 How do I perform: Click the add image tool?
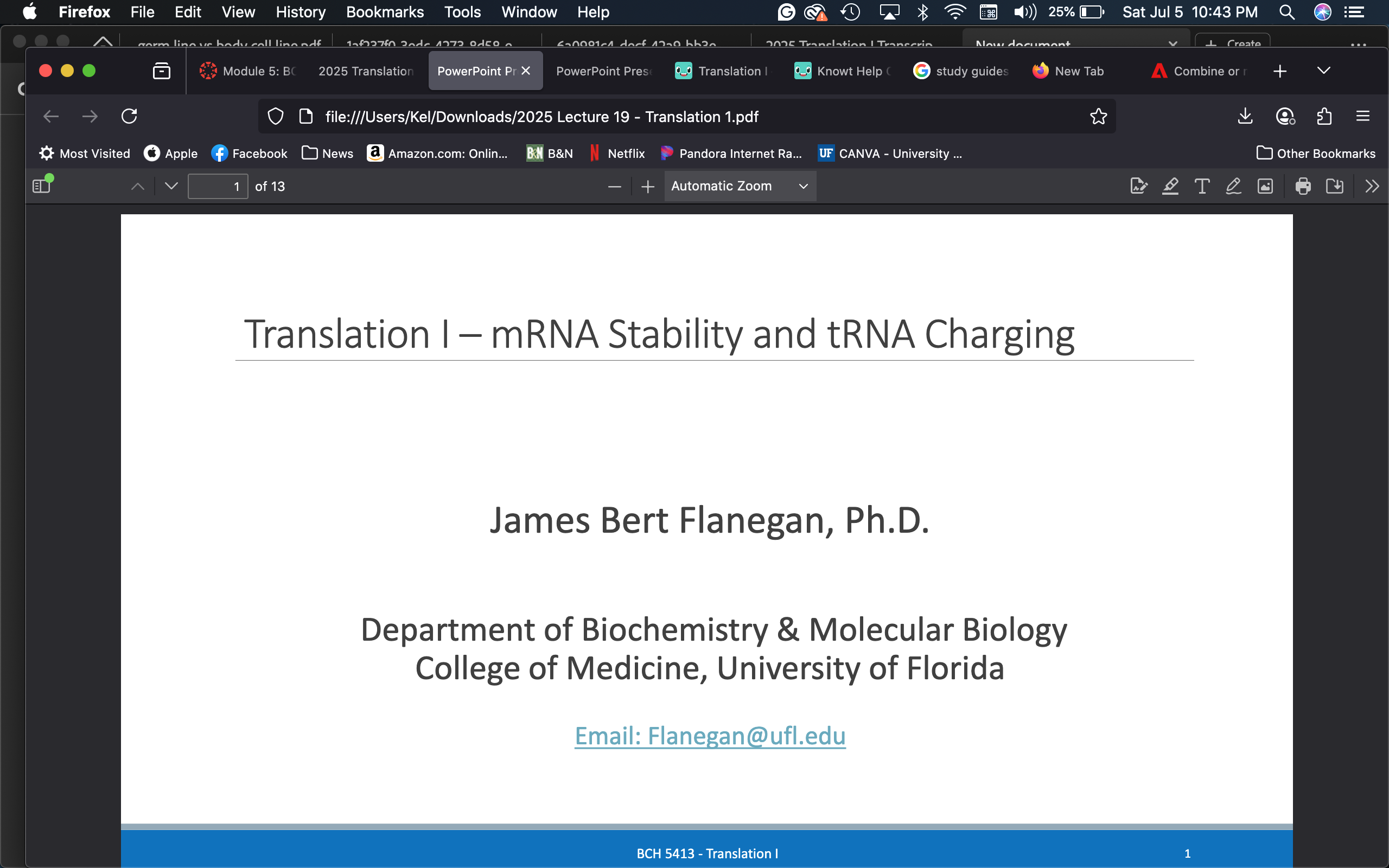[x=1265, y=186]
